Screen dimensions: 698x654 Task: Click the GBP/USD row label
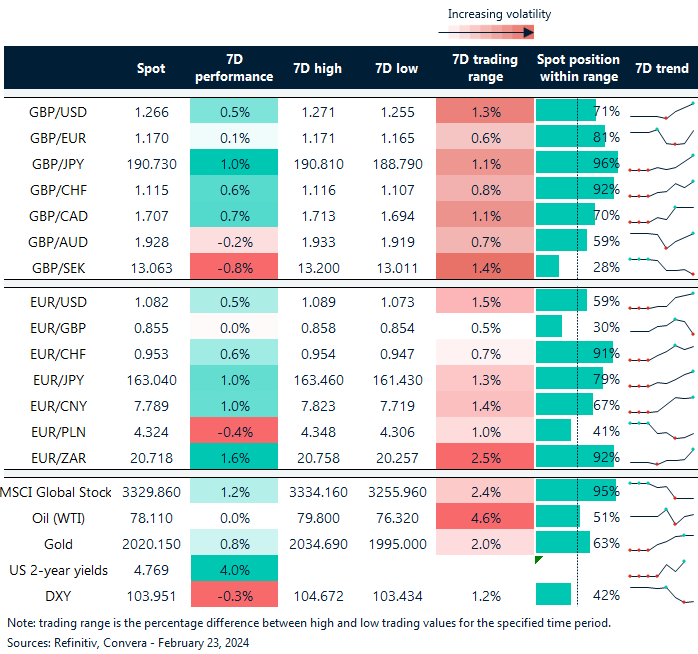[x=58, y=112]
